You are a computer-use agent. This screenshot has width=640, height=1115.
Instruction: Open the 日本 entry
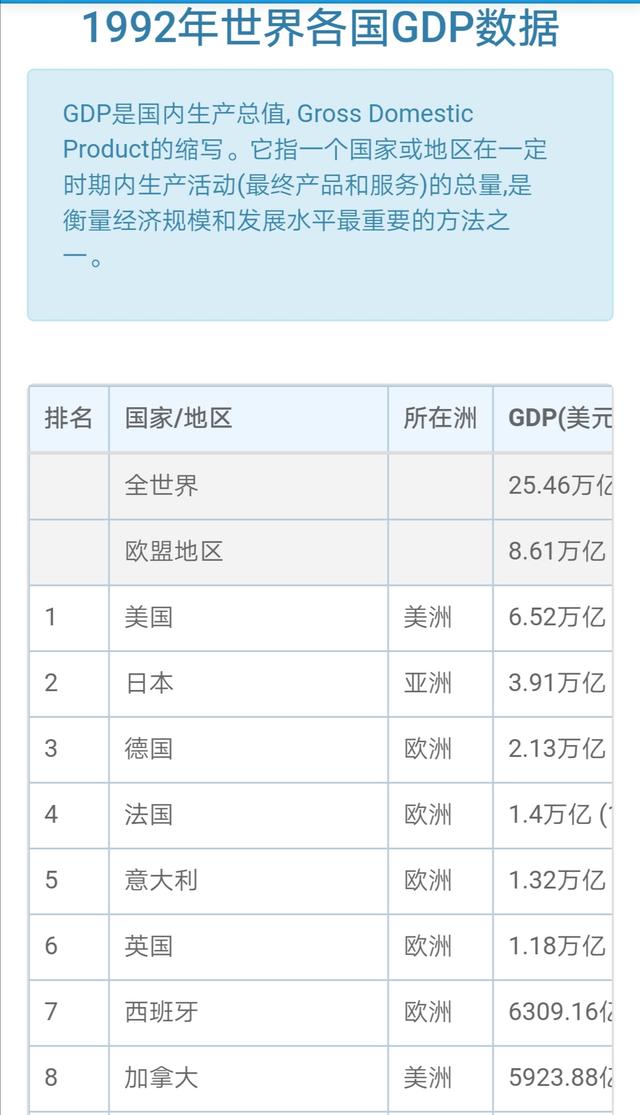149,683
